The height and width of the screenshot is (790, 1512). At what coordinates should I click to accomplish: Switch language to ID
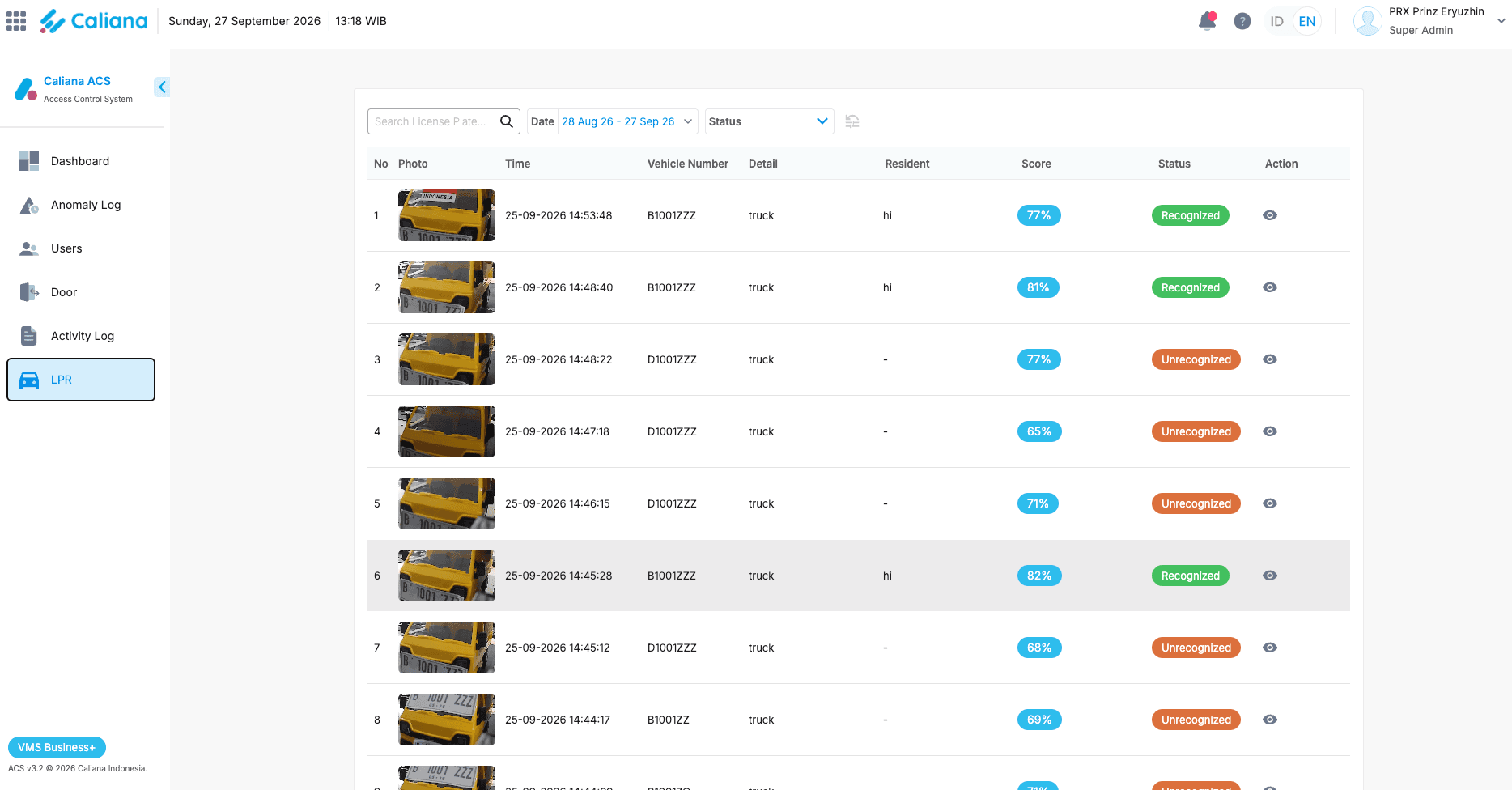1277,21
